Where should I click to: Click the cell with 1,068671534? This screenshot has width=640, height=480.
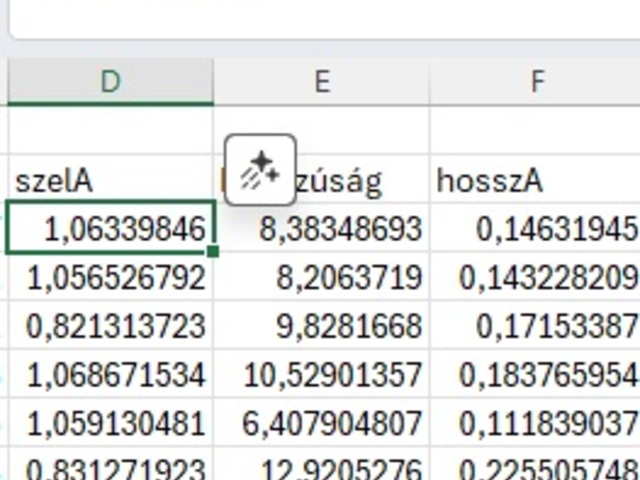tap(110, 374)
